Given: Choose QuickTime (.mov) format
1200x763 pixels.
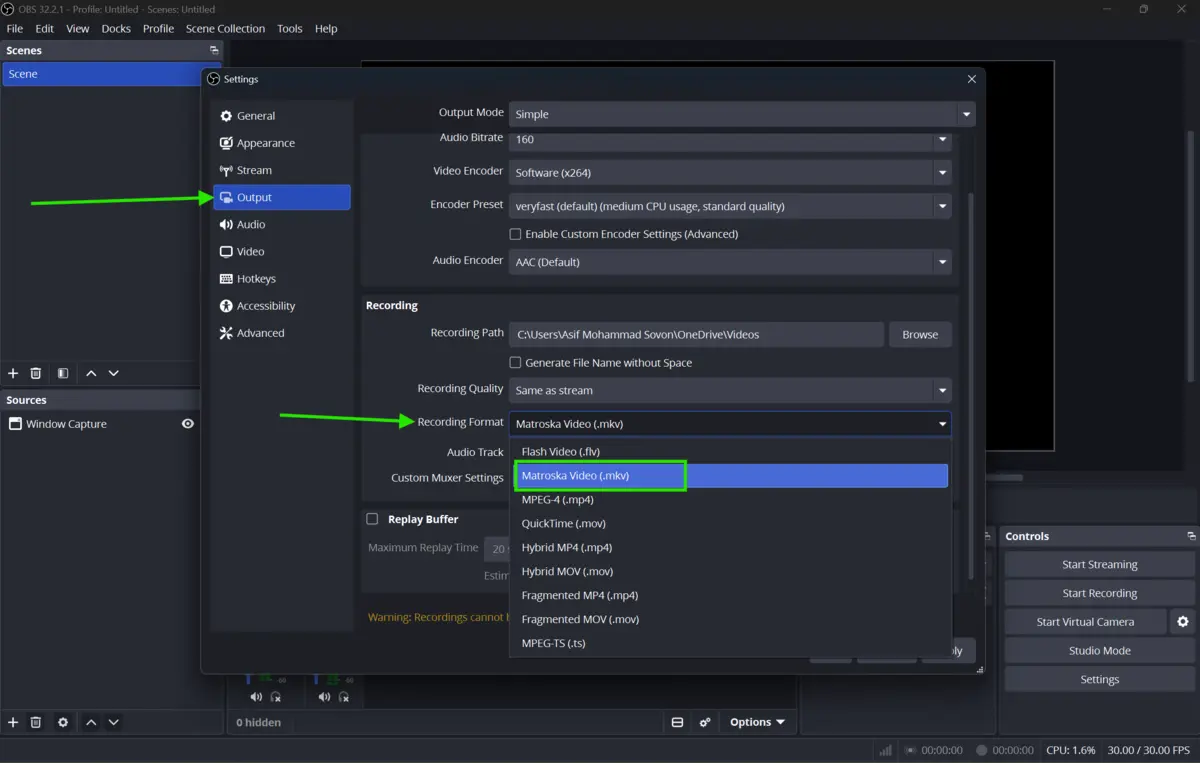Looking at the screenshot, I should [730, 524].
